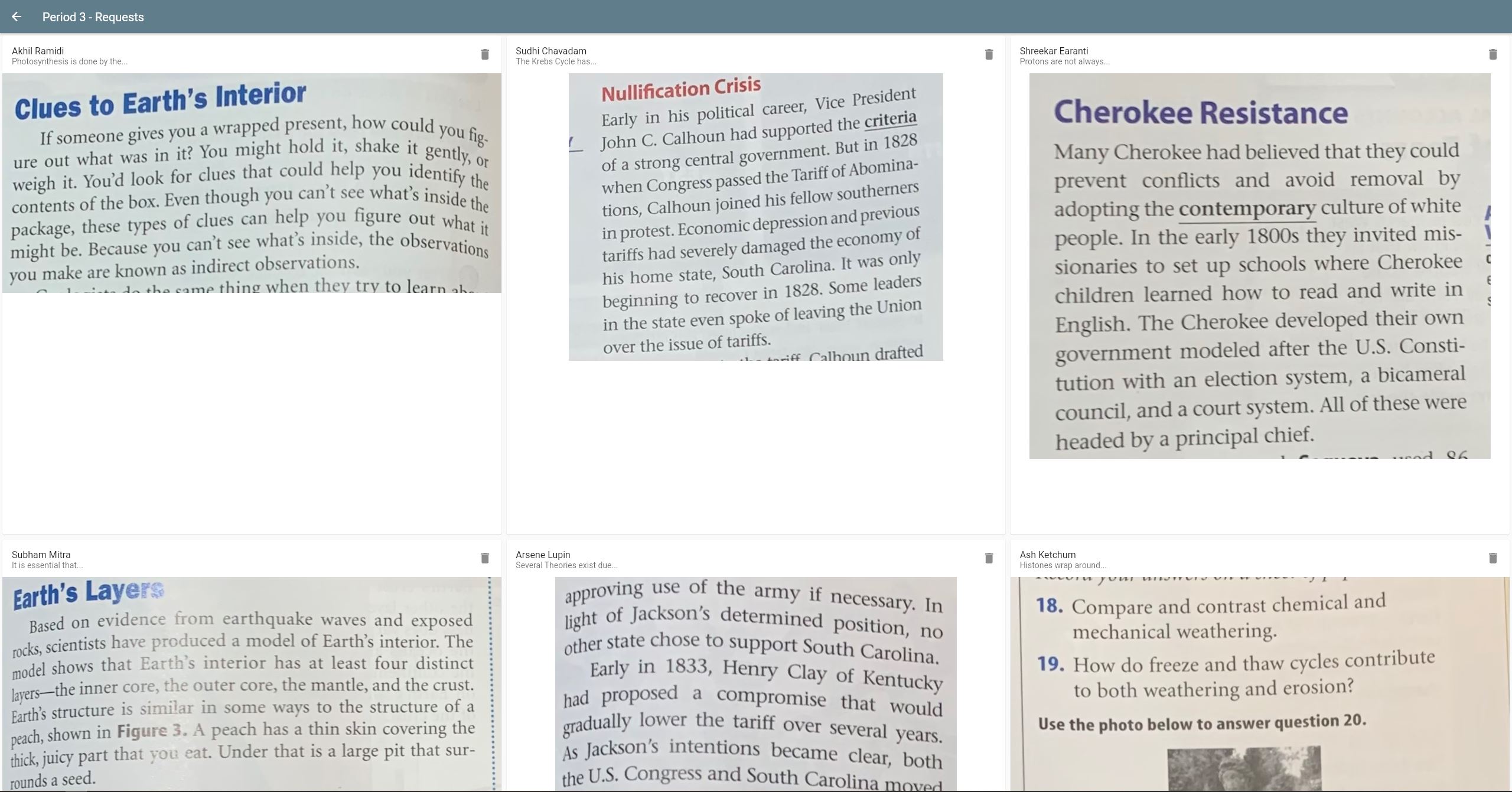Click the Period 3 - Requests title
Image resolution: width=1512 pixels, height=792 pixels.
pos(93,17)
